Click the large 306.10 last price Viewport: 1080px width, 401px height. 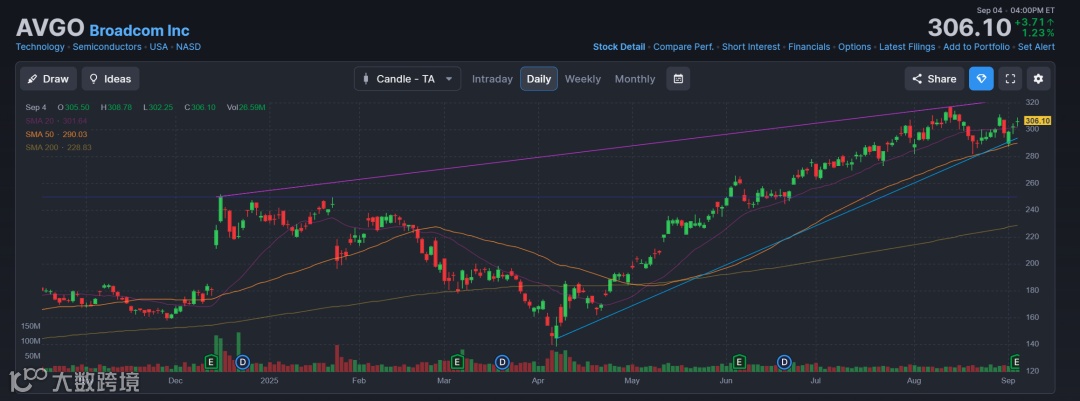968,28
